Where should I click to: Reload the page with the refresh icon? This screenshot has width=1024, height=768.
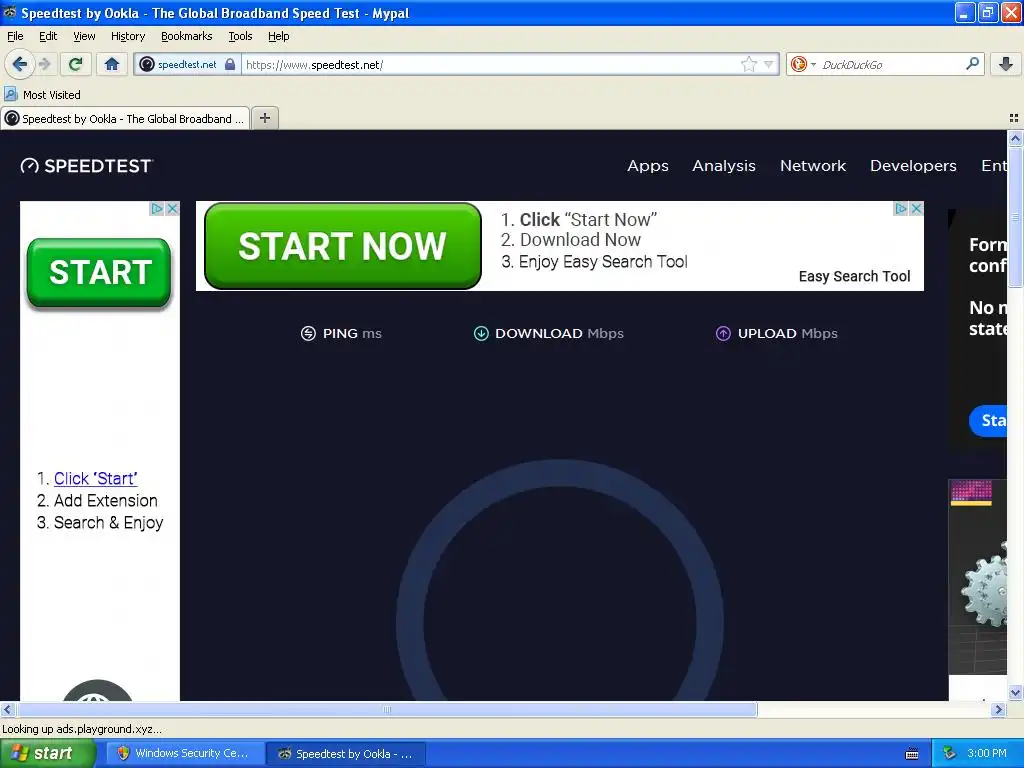tap(75, 64)
